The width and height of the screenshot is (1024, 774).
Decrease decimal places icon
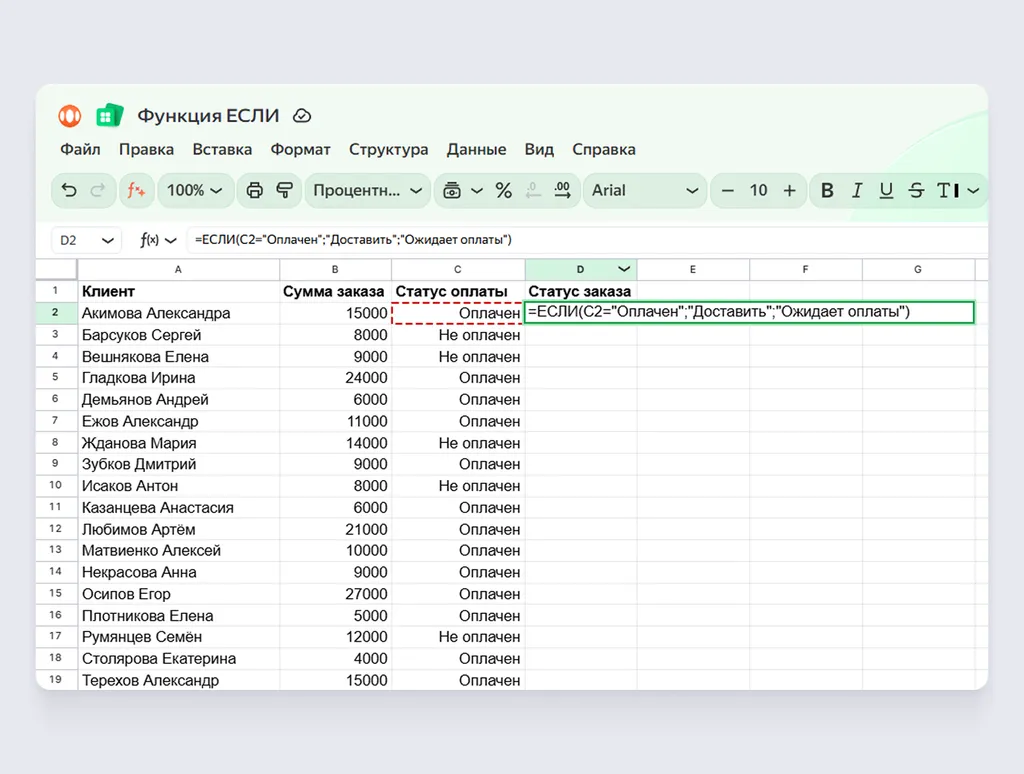click(534, 190)
